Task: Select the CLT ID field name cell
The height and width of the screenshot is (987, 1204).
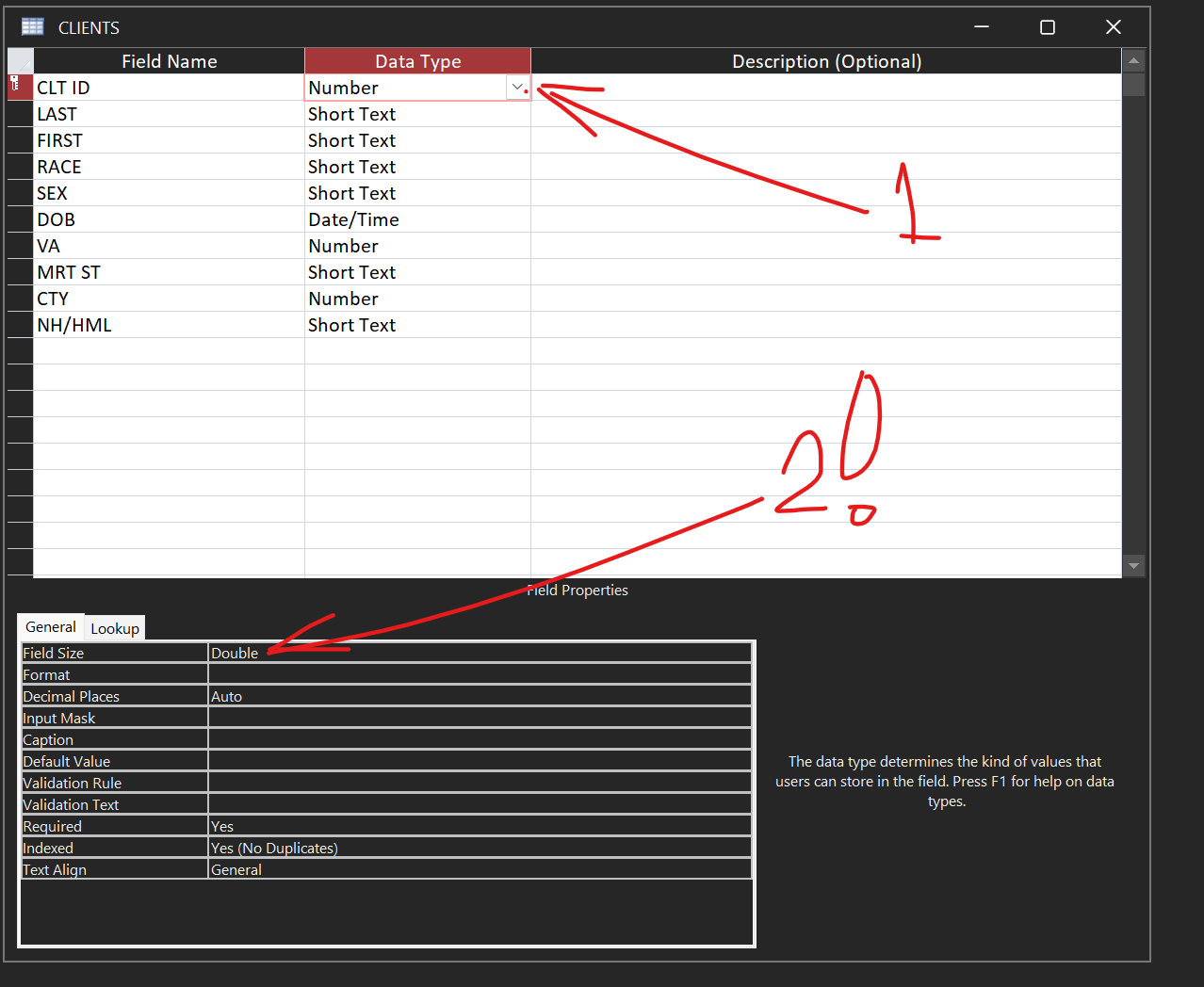Action: coord(169,88)
